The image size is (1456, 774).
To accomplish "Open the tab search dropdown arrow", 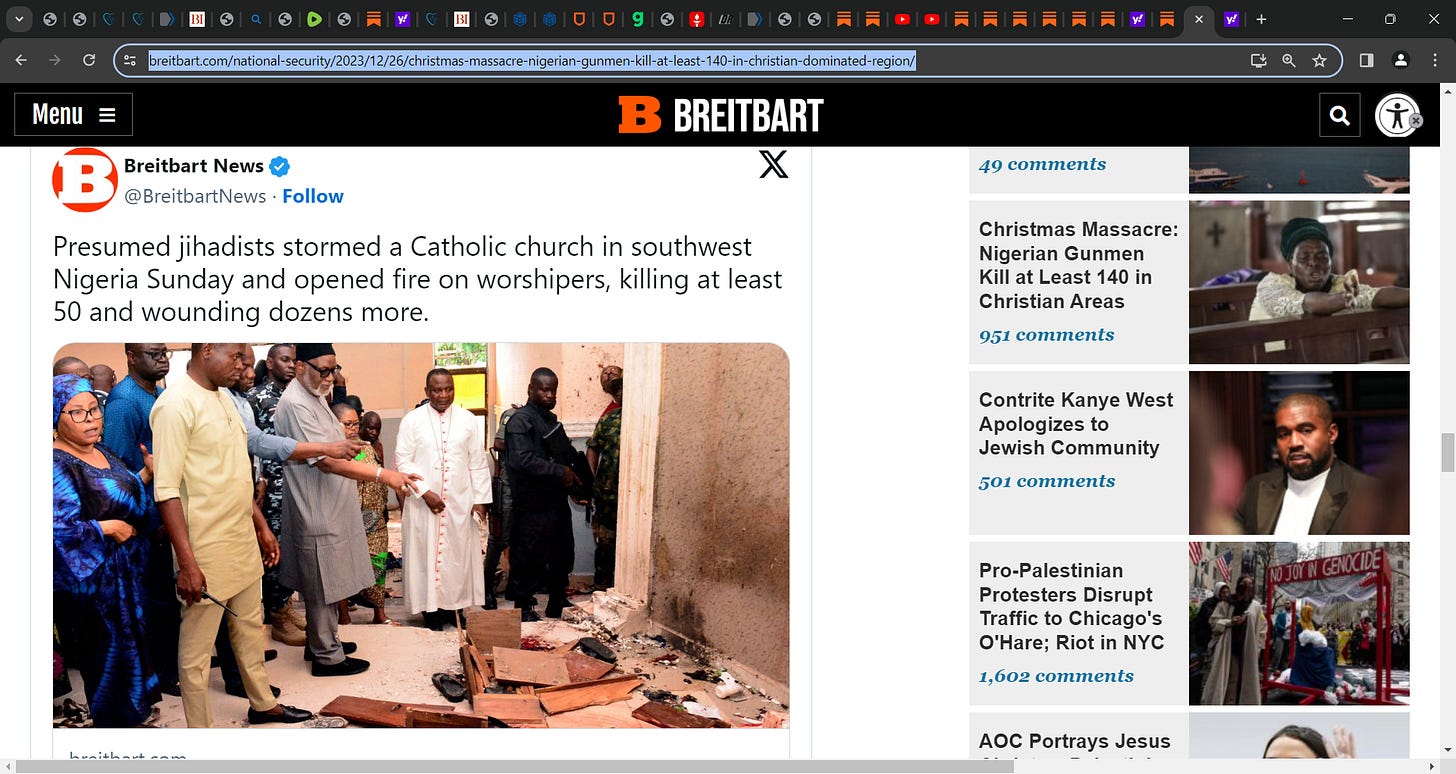I will pyautogui.click(x=18, y=19).
